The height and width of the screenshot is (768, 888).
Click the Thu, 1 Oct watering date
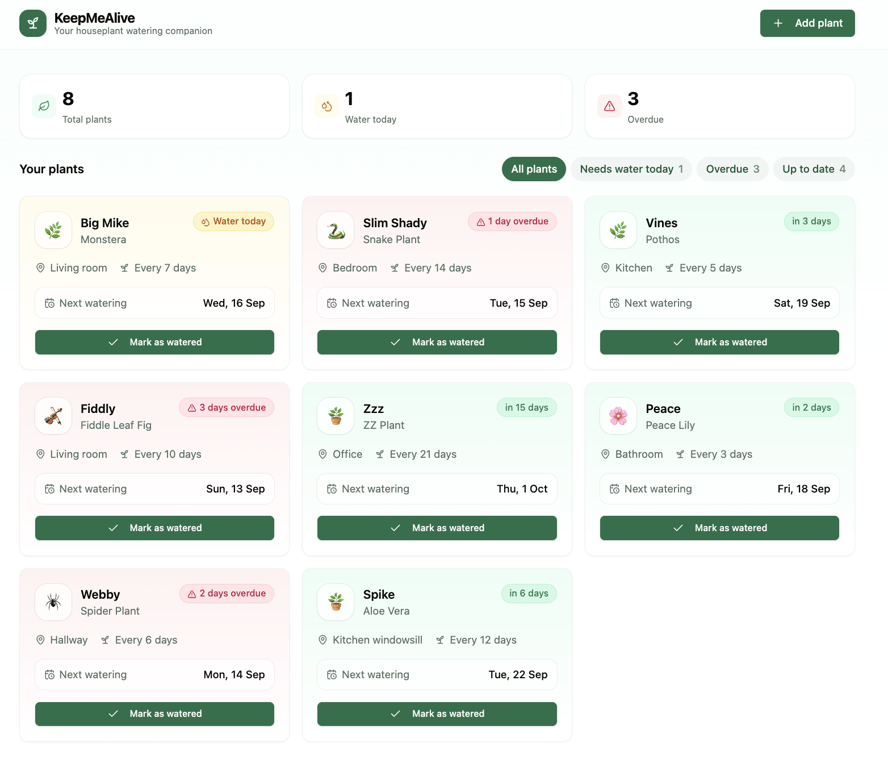click(522, 489)
